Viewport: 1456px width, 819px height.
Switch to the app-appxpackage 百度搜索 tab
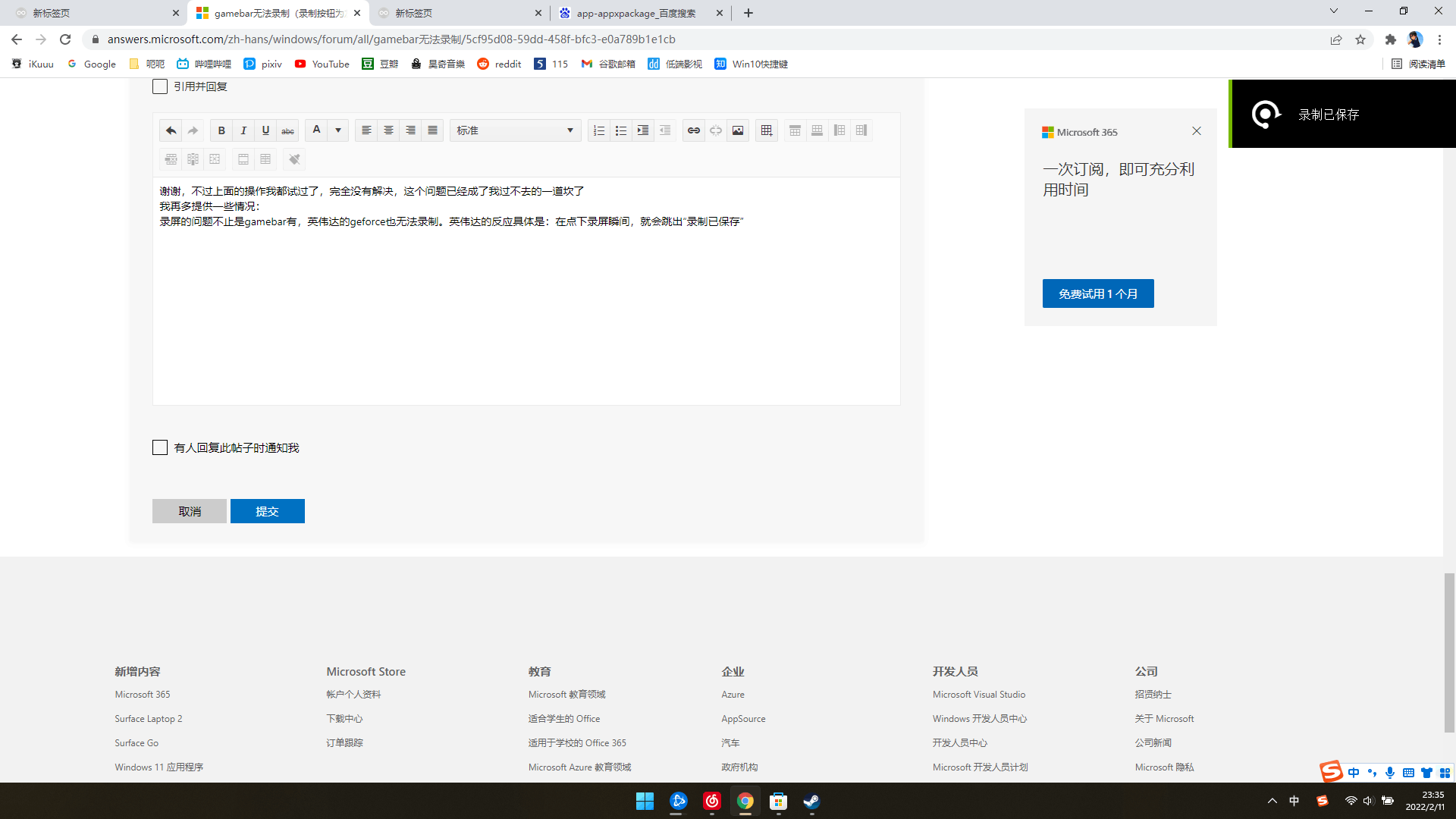click(x=635, y=13)
